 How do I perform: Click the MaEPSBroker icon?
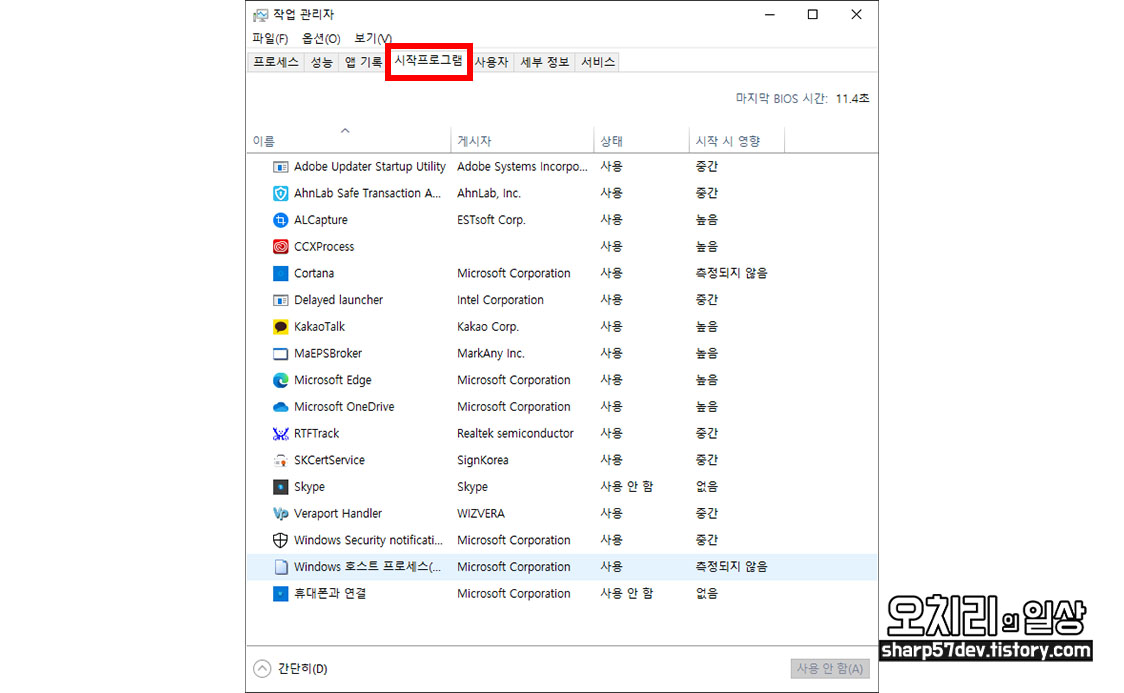click(x=280, y=353)
